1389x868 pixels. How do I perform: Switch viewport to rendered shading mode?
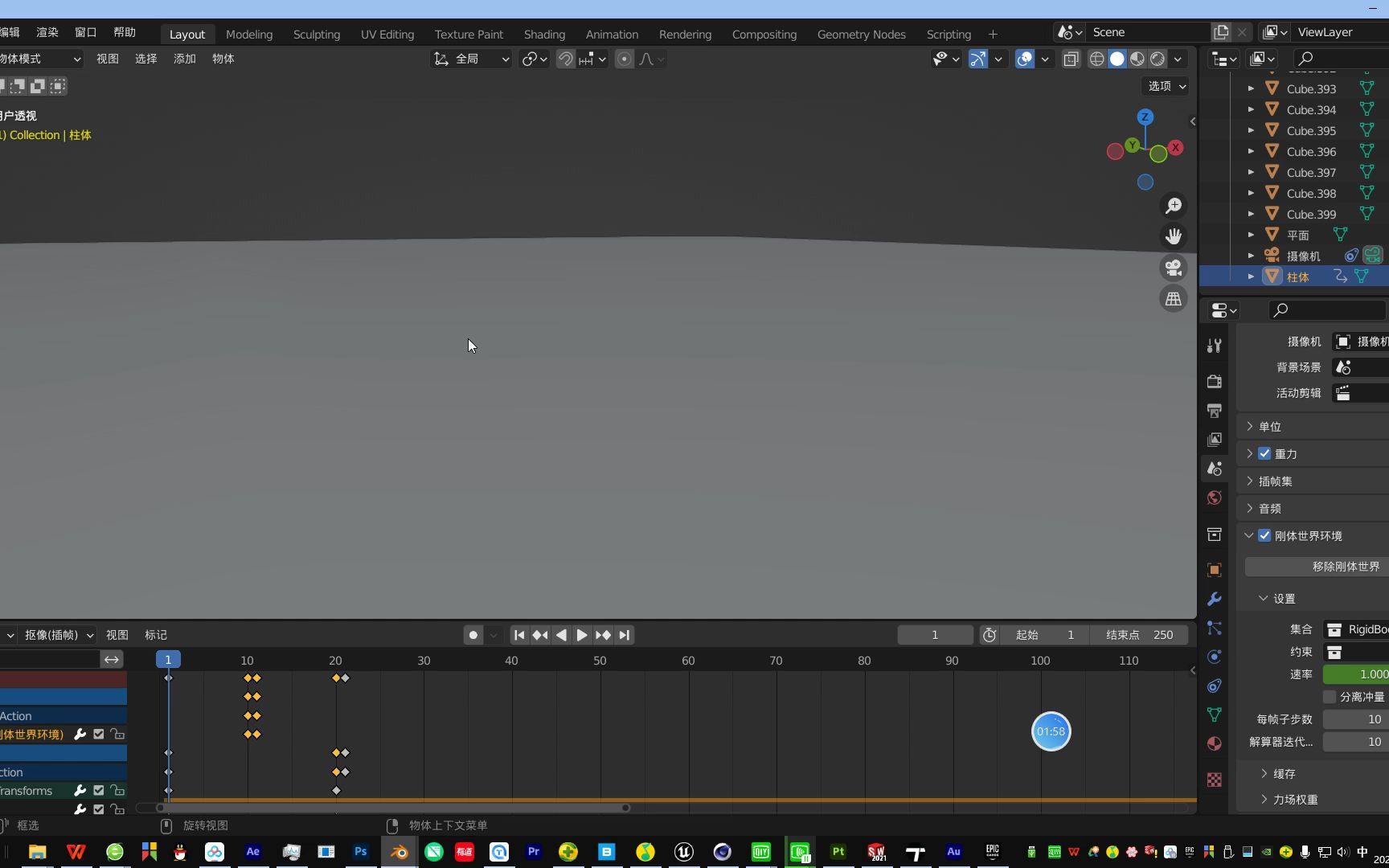pos(1157,59)
